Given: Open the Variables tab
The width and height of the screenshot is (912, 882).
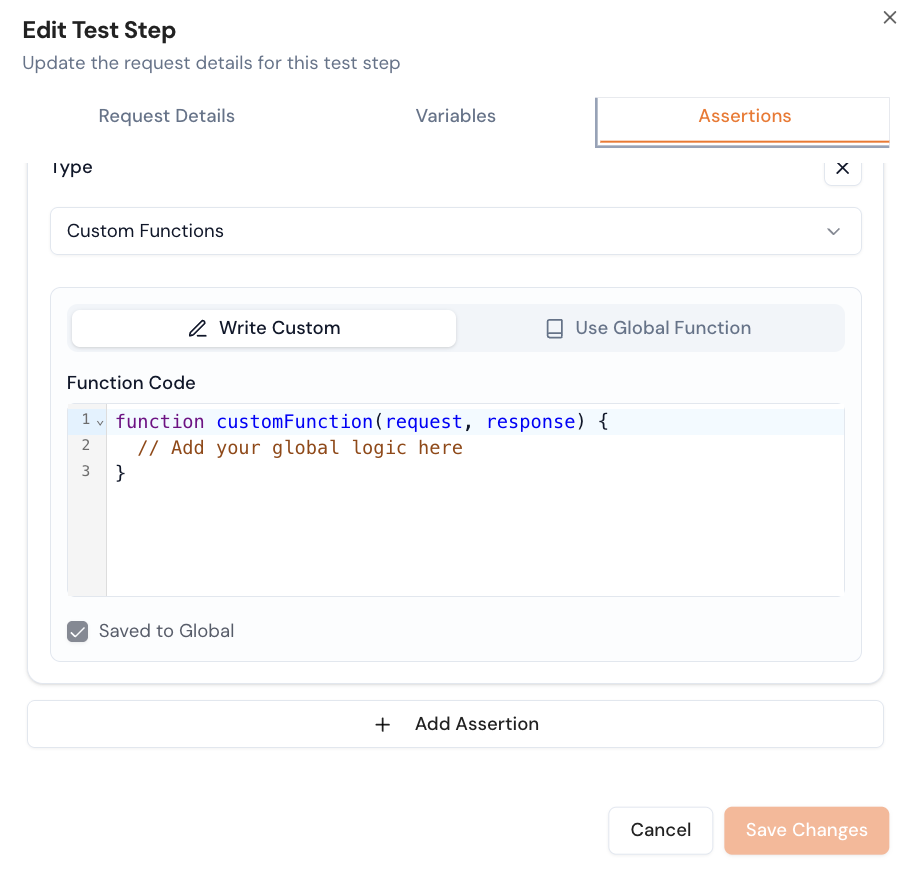Looking at the screenshot, I should click(455, 116).
